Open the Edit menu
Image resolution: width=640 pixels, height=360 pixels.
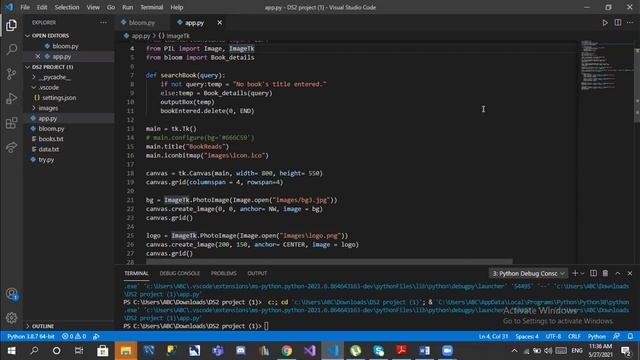42,7
